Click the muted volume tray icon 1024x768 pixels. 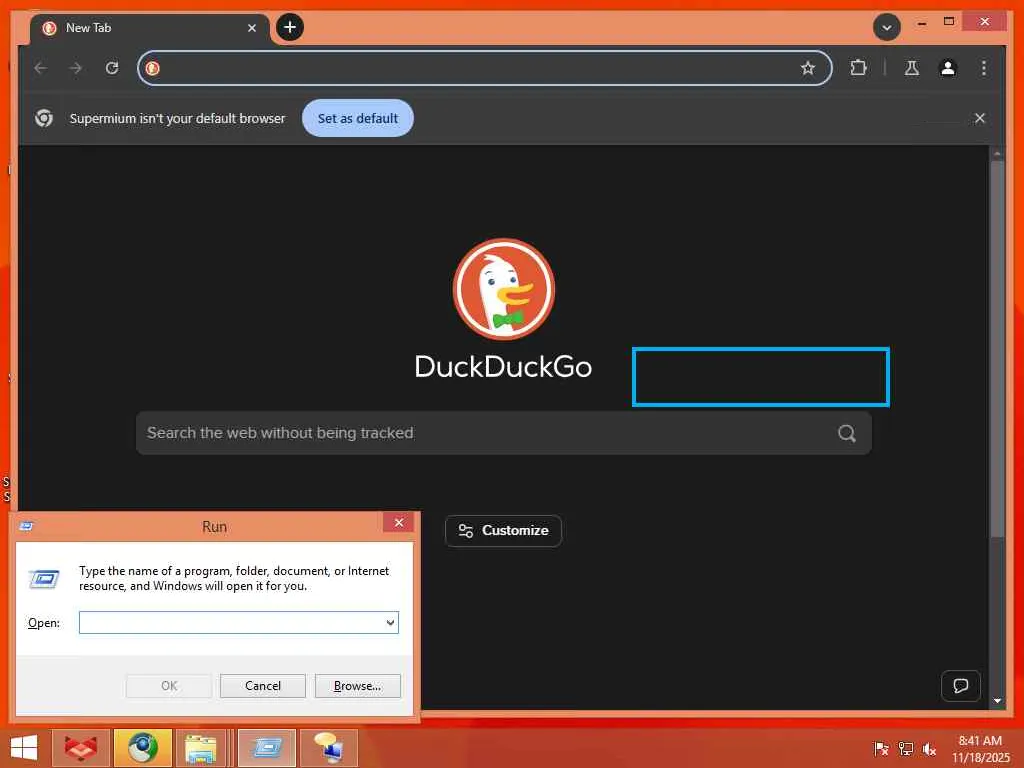[929, 748]
